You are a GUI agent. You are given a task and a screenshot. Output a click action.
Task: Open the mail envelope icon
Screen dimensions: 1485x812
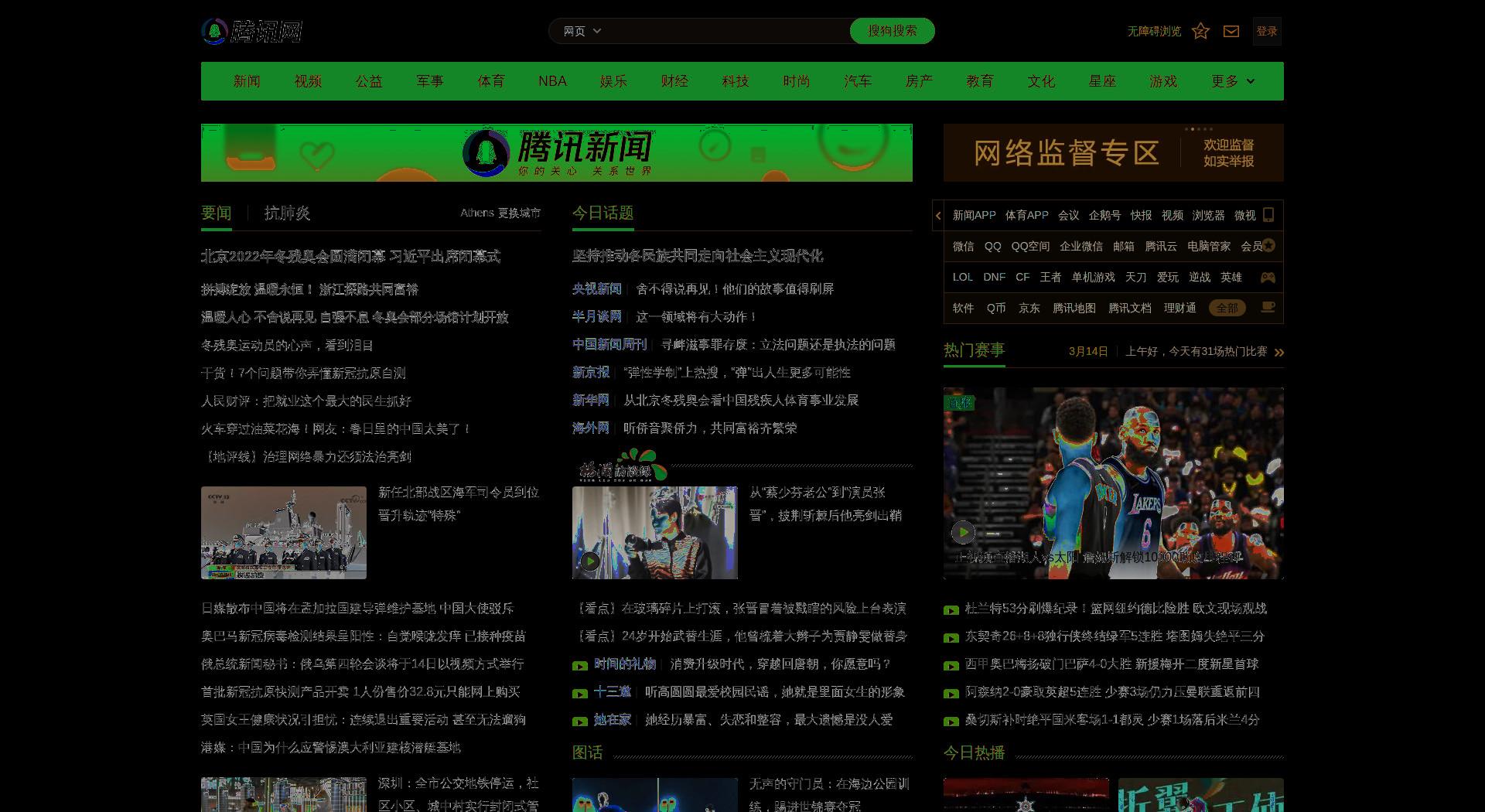(x=1231, y=31)
